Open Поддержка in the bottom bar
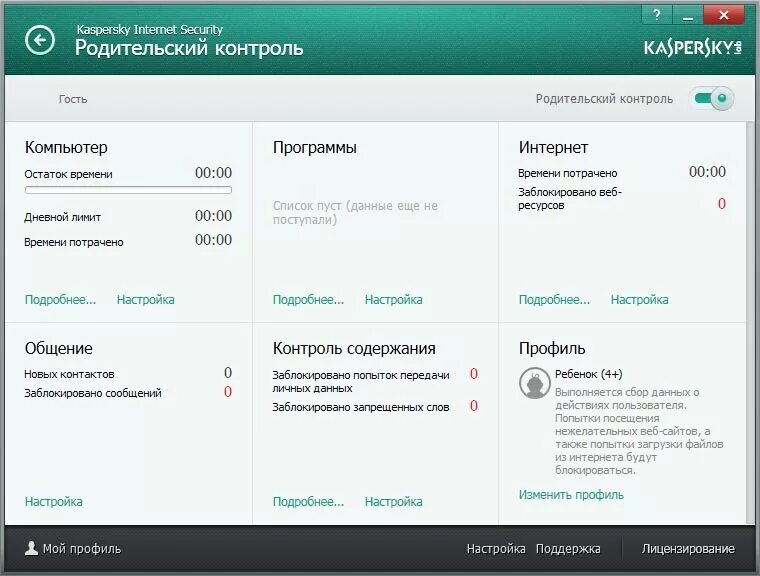Image resolution: width=760 pixels, height=576 pixels. click(x=568, y=548)
